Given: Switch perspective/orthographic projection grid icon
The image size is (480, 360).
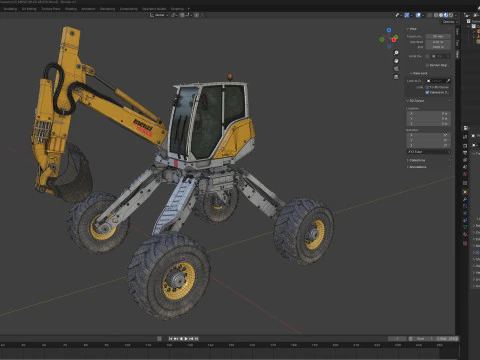Looking at the screenshot, I should tap(396, 77).
